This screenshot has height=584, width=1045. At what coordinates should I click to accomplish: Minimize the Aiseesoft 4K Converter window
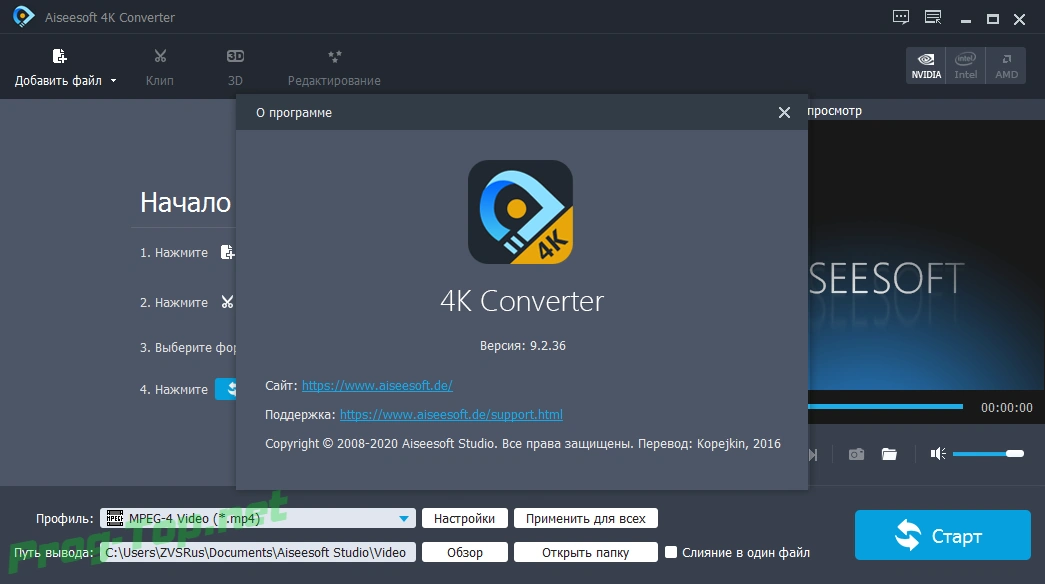click(x=966, y=19)
